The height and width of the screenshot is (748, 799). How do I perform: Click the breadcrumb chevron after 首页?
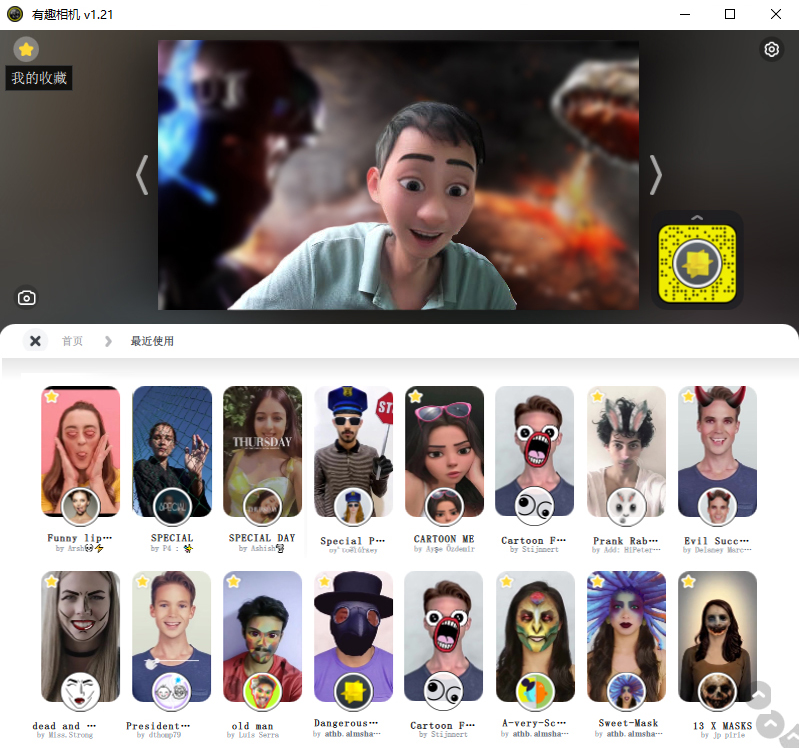click(x=108, y=341)
